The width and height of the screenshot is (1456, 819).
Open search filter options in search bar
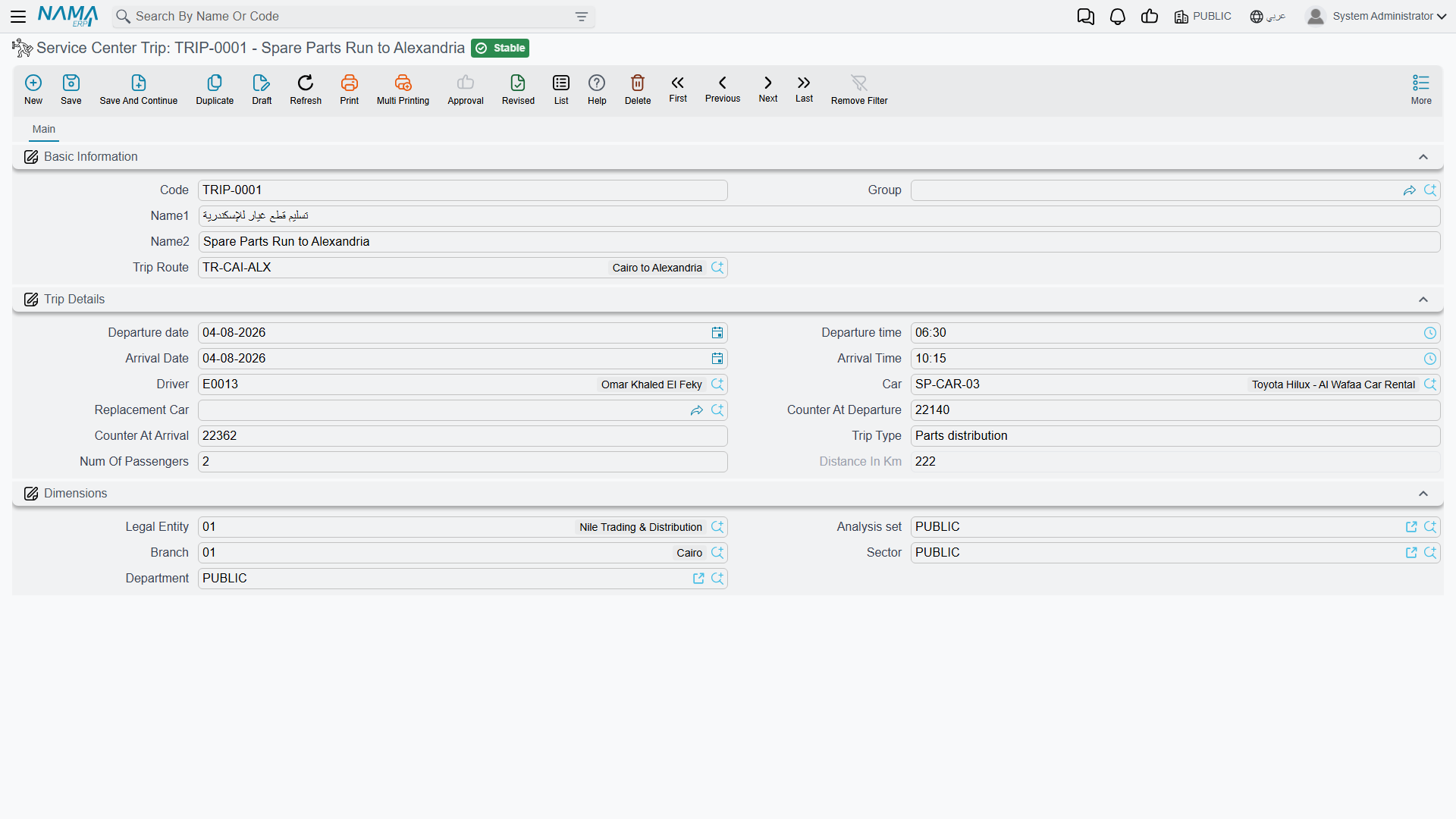(582, 17)
